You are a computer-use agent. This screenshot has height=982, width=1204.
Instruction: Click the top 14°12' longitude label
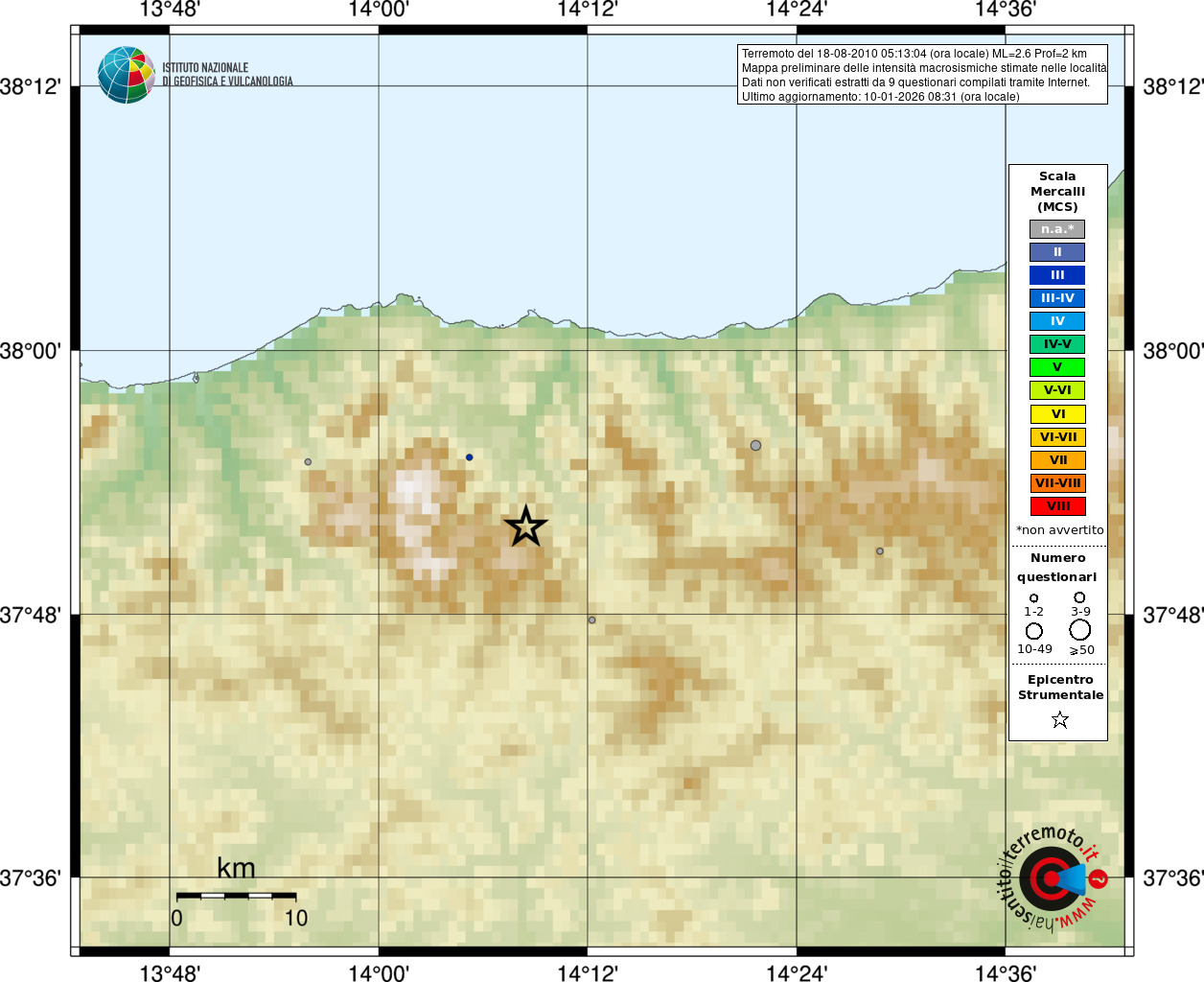pyautogui.click(x=588, y=11)
